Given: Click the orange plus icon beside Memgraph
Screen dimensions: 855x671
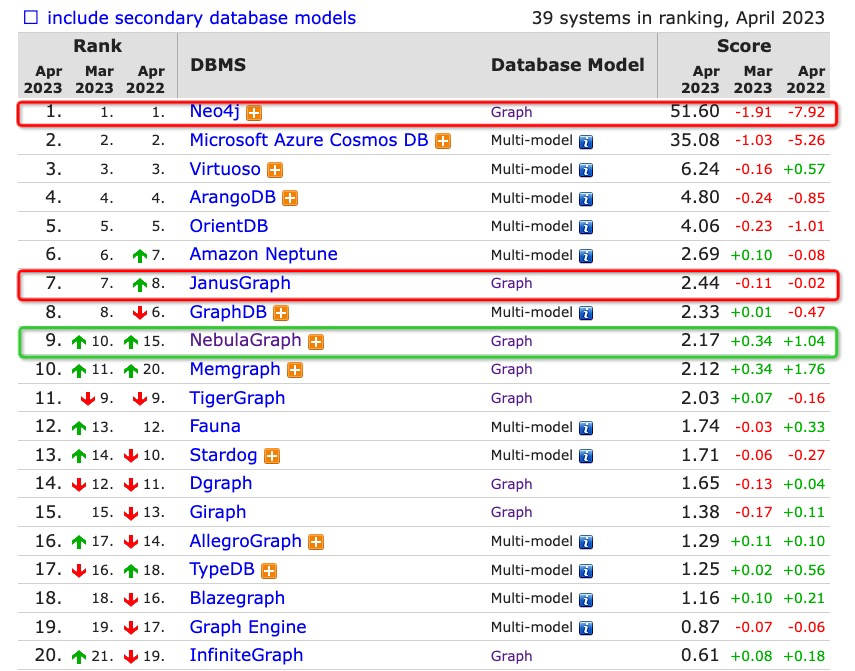Looking at the screenshot, I should 295,371.
